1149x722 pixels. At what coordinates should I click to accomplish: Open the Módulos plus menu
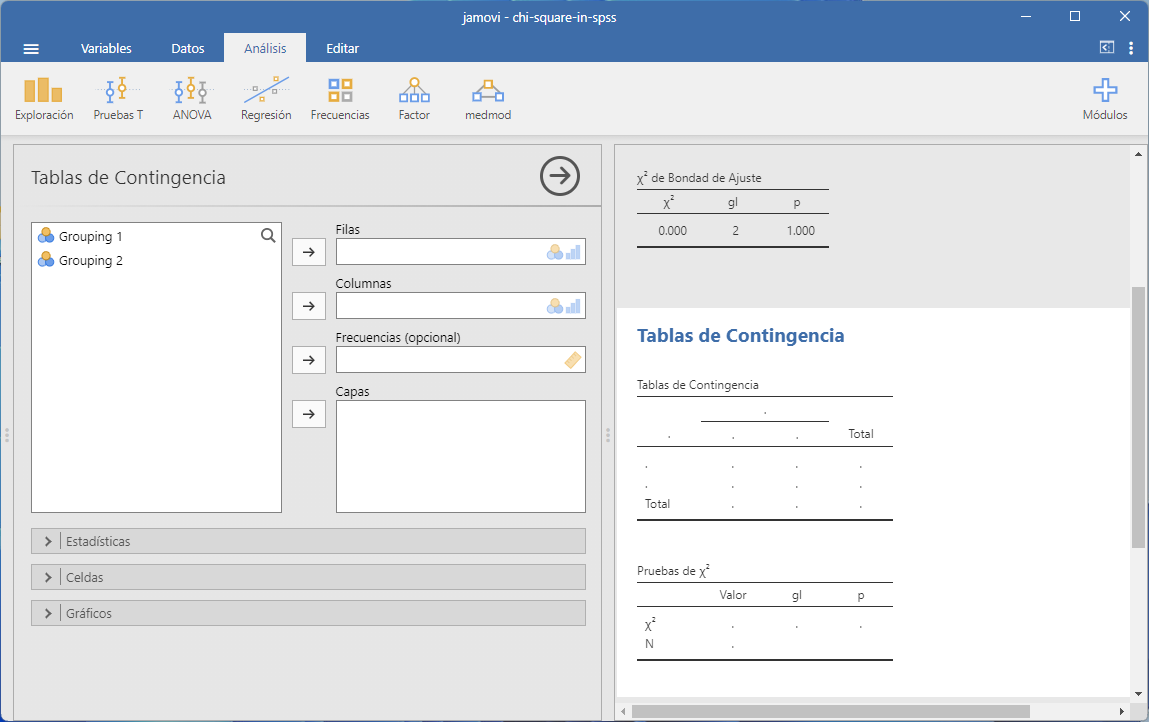(1105, 99)
